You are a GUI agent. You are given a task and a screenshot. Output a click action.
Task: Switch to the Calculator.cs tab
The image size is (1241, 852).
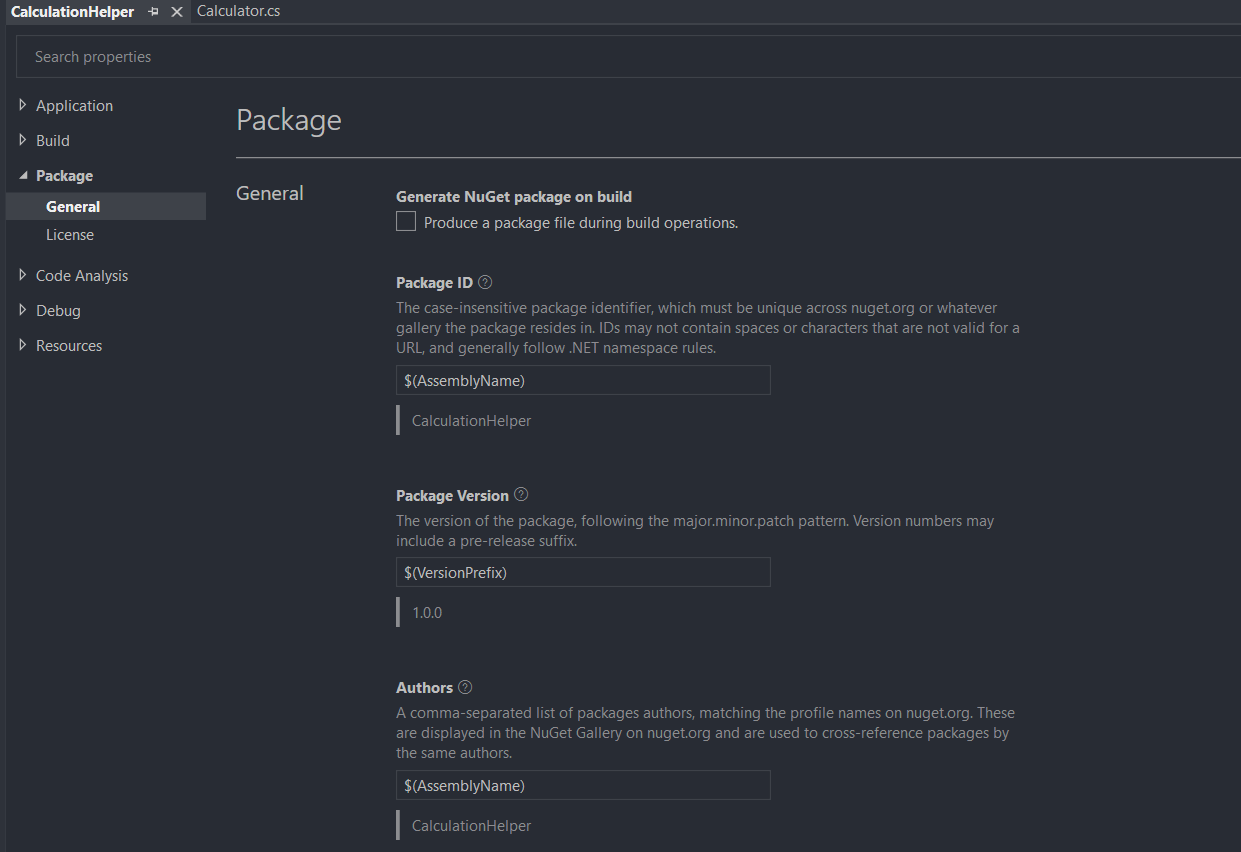click(238, 12)
